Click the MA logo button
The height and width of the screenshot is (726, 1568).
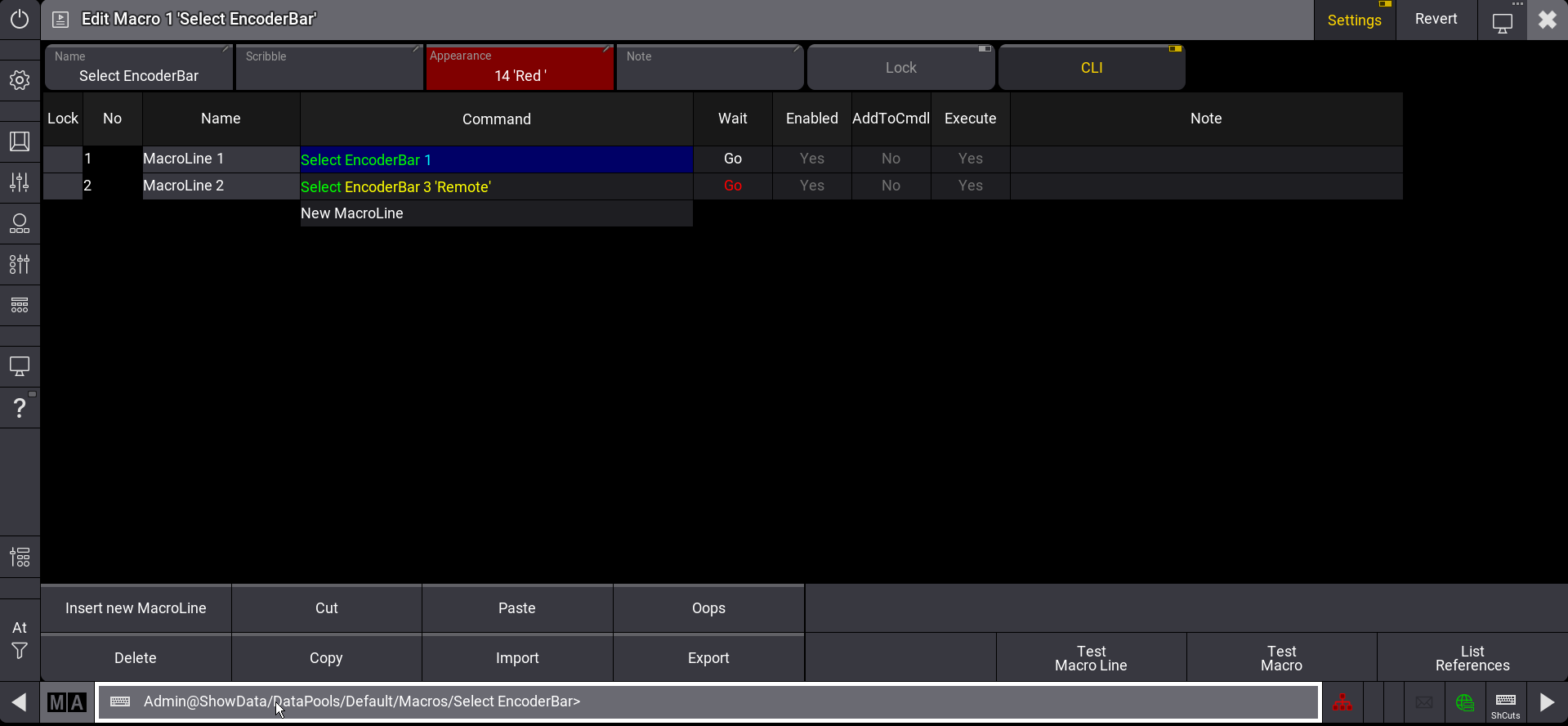pyautogui.click(x=66, y=702)
